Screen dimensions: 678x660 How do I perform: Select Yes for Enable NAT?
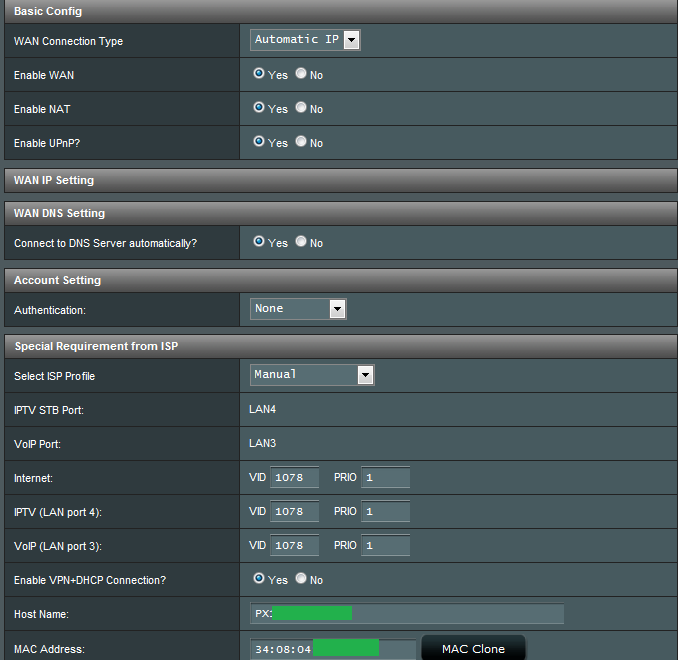259,108
